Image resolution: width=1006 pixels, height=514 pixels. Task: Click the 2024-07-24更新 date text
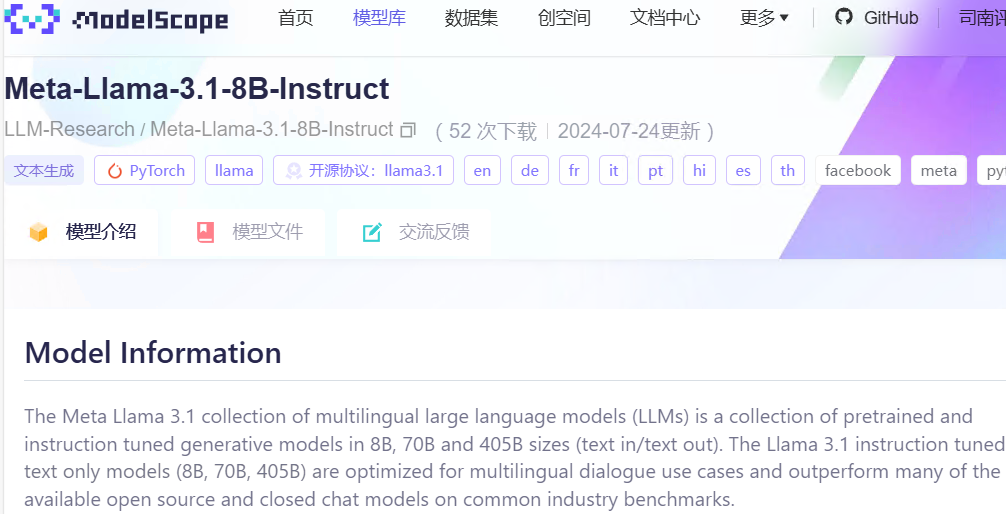(x=629, y=131)
